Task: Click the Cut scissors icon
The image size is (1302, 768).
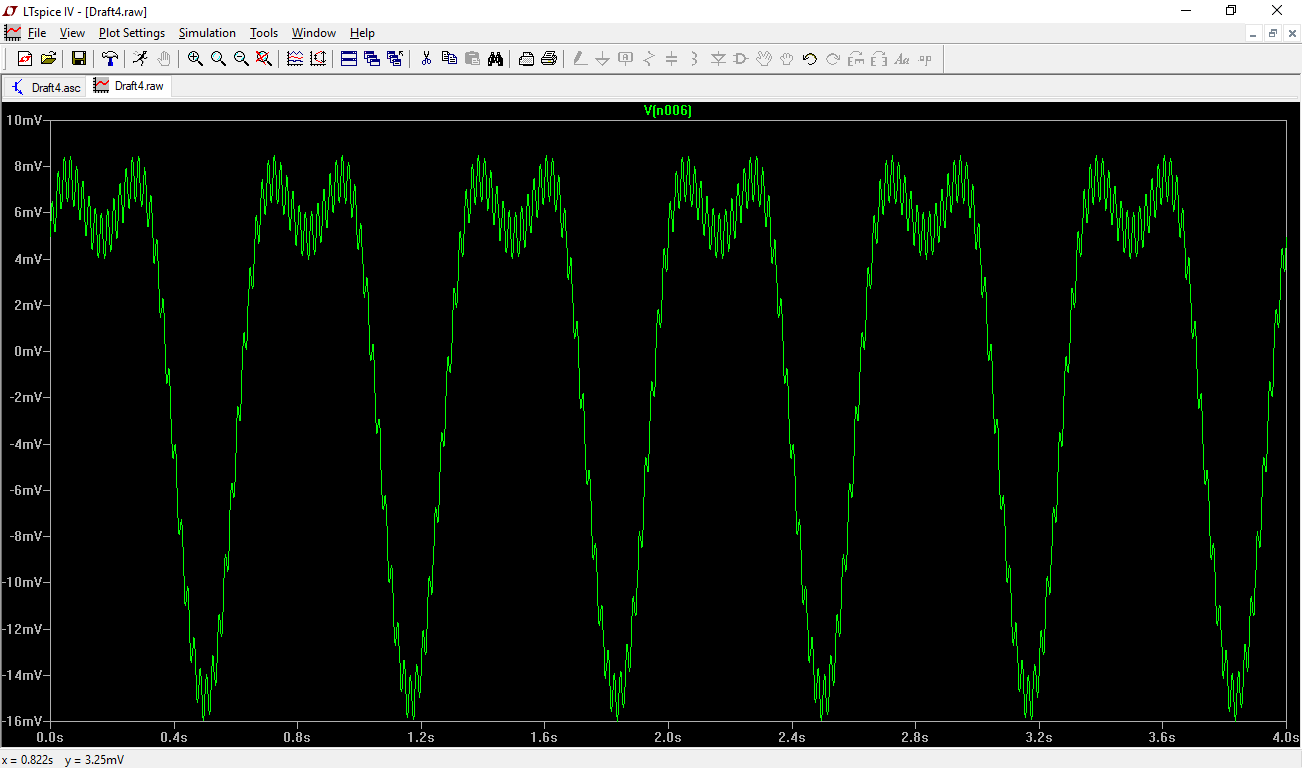Action: 426,59
